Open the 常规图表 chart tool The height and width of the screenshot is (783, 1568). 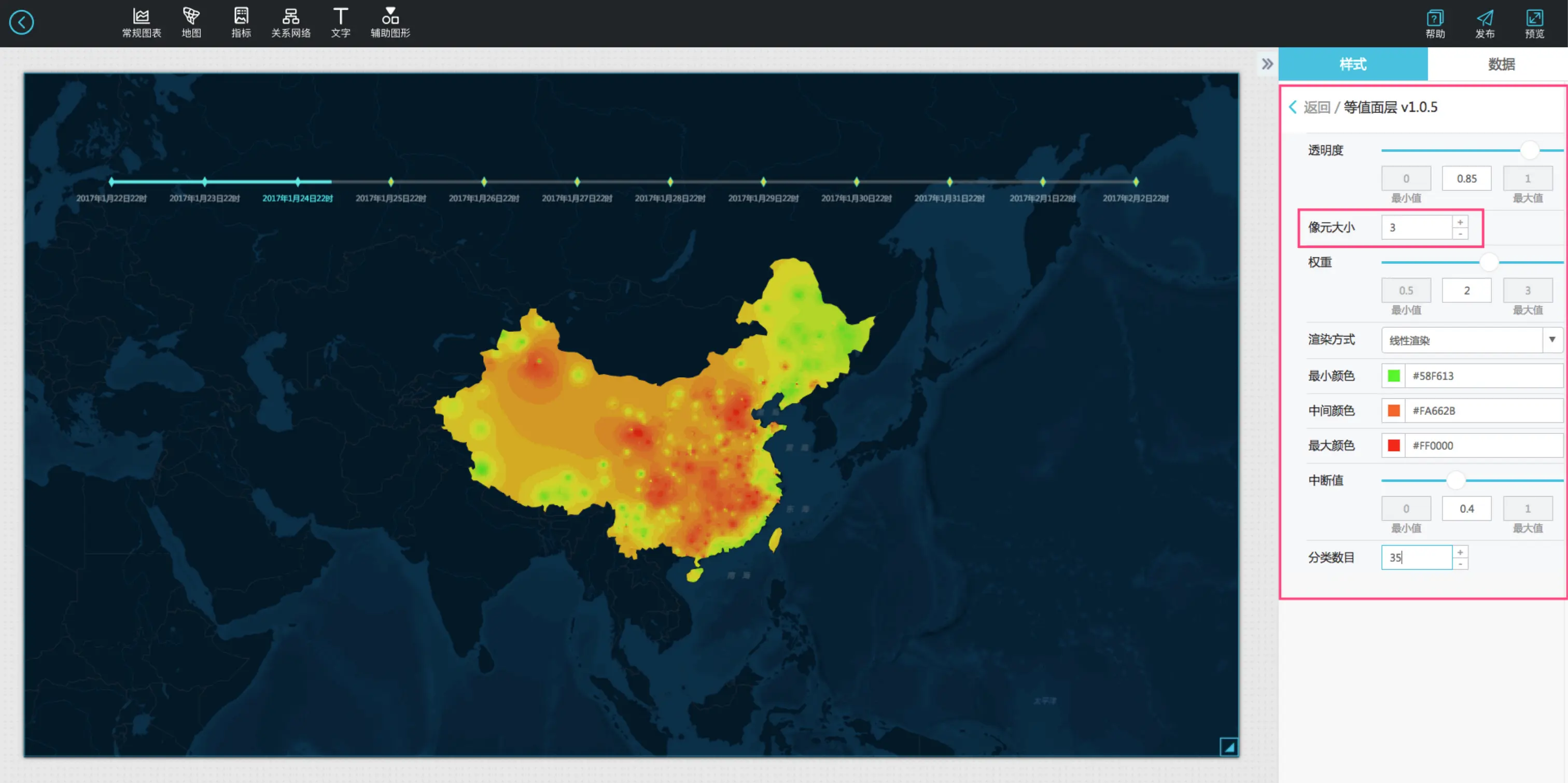[141, 22]
